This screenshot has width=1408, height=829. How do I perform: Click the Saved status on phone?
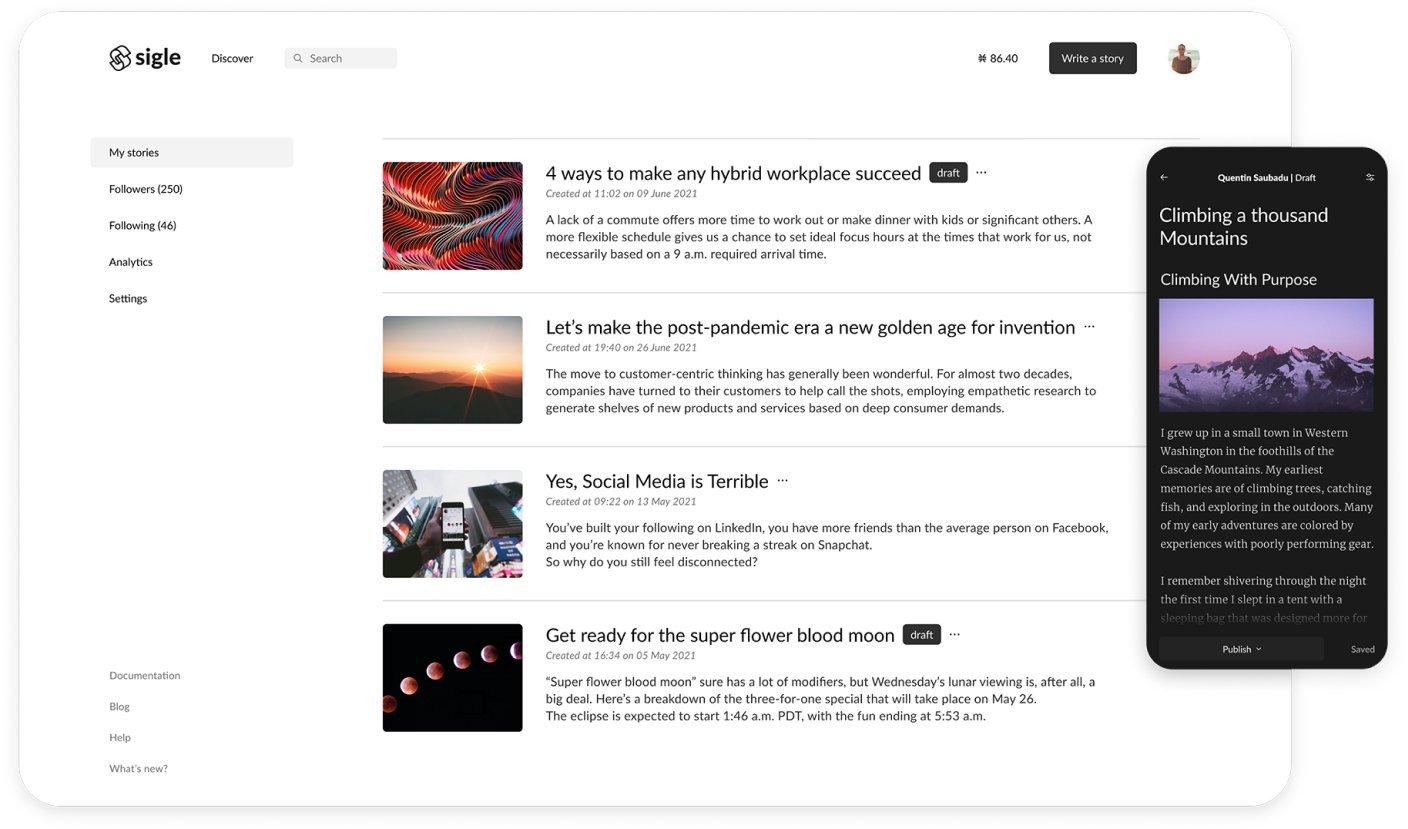point(1363,649)
